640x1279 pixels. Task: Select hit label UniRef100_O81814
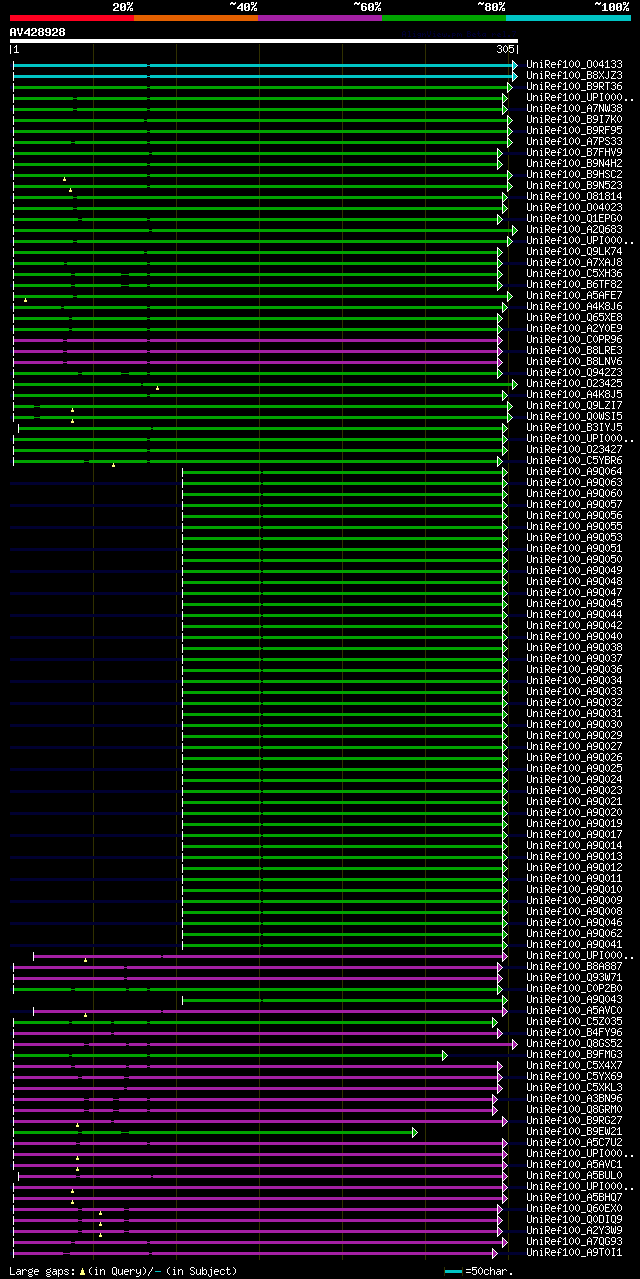(574, 196)
